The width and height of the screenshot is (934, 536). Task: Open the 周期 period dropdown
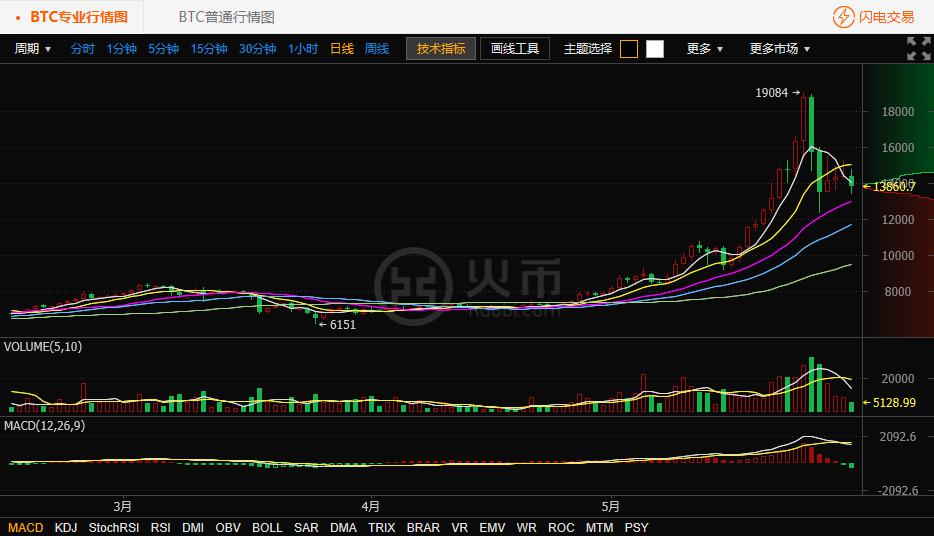(33, 48)
